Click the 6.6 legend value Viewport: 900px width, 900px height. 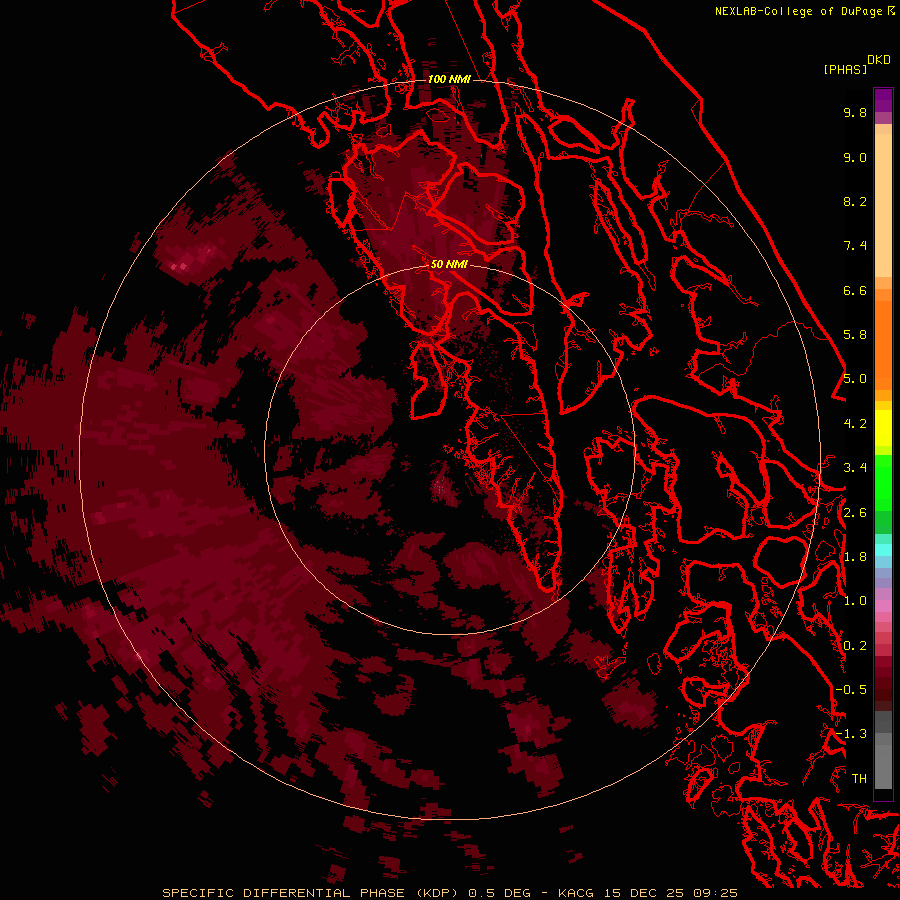pyautogui.click(x=855, y=290)
